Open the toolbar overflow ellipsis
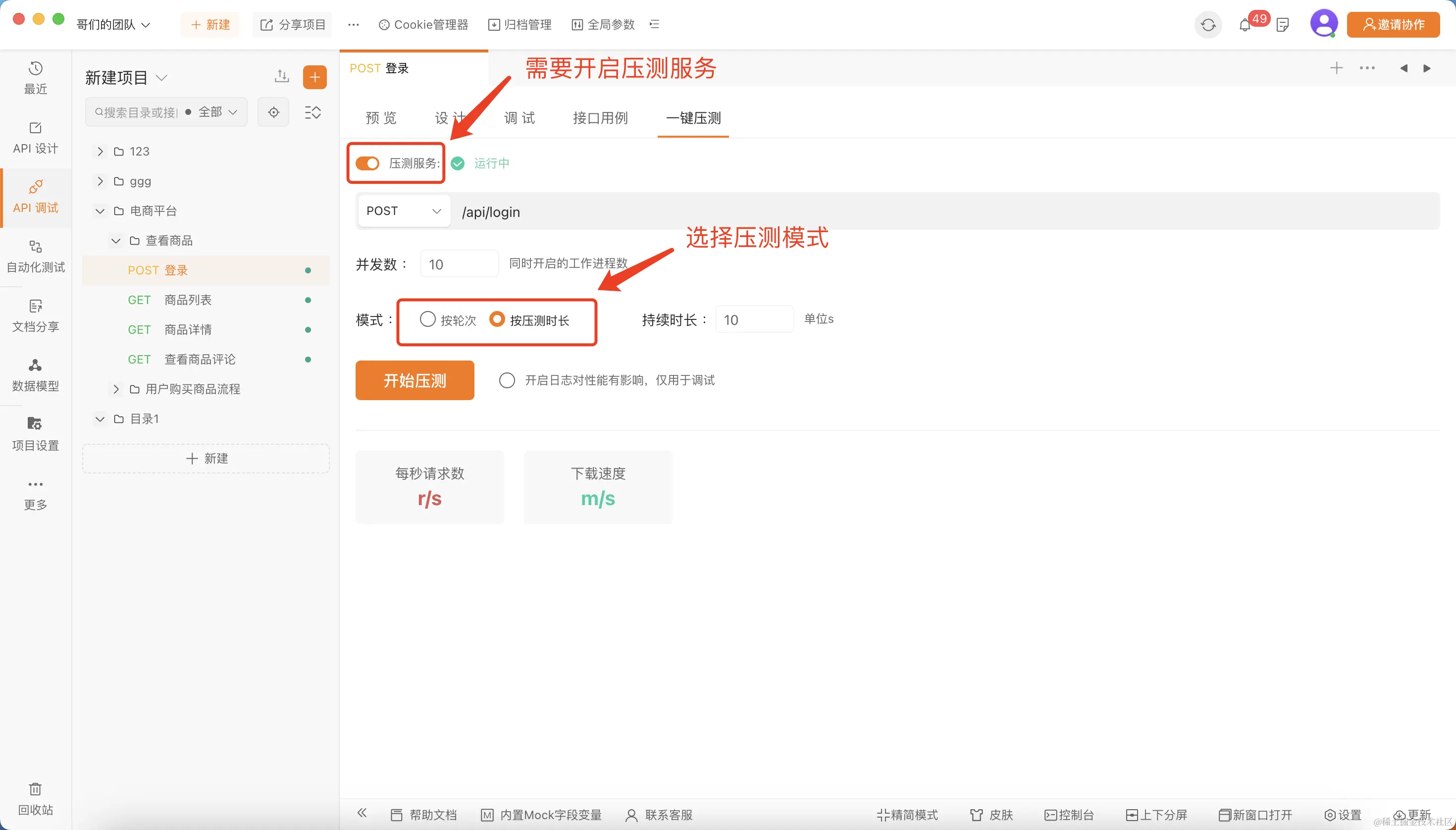This screenshot has height=830, width=1456. [354, 24]
